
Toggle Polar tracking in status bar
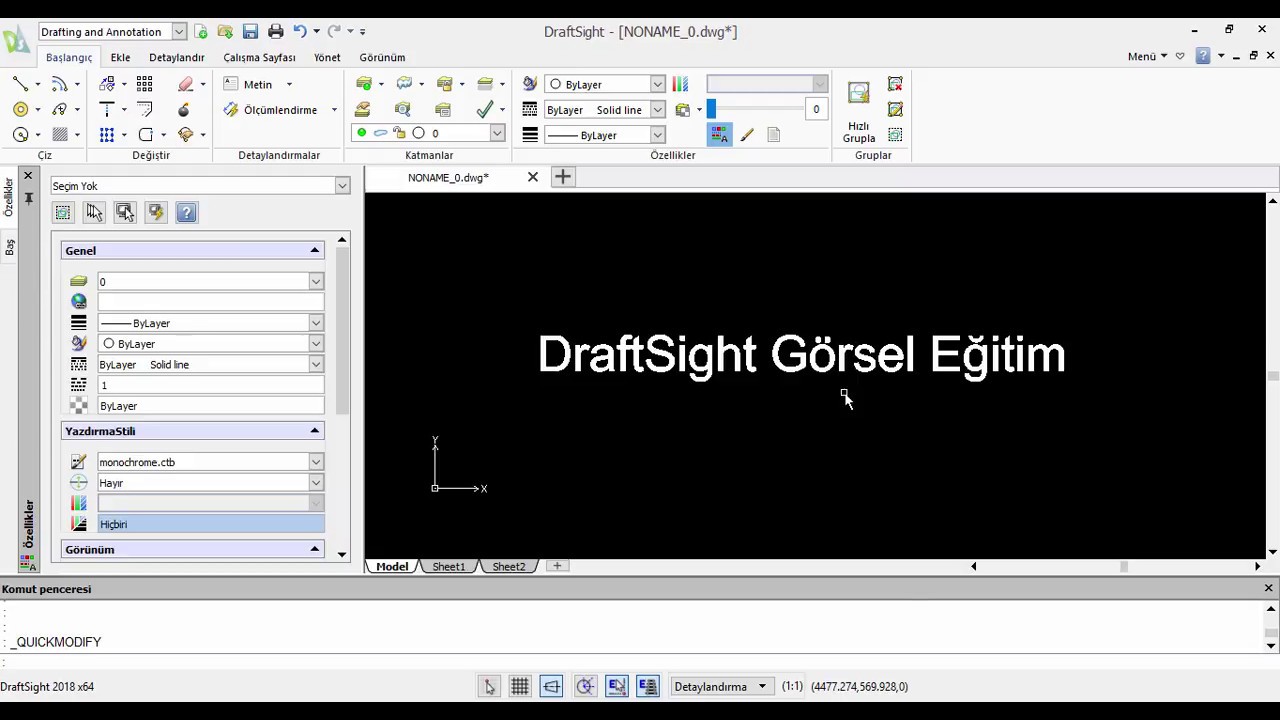pos(585,686)
